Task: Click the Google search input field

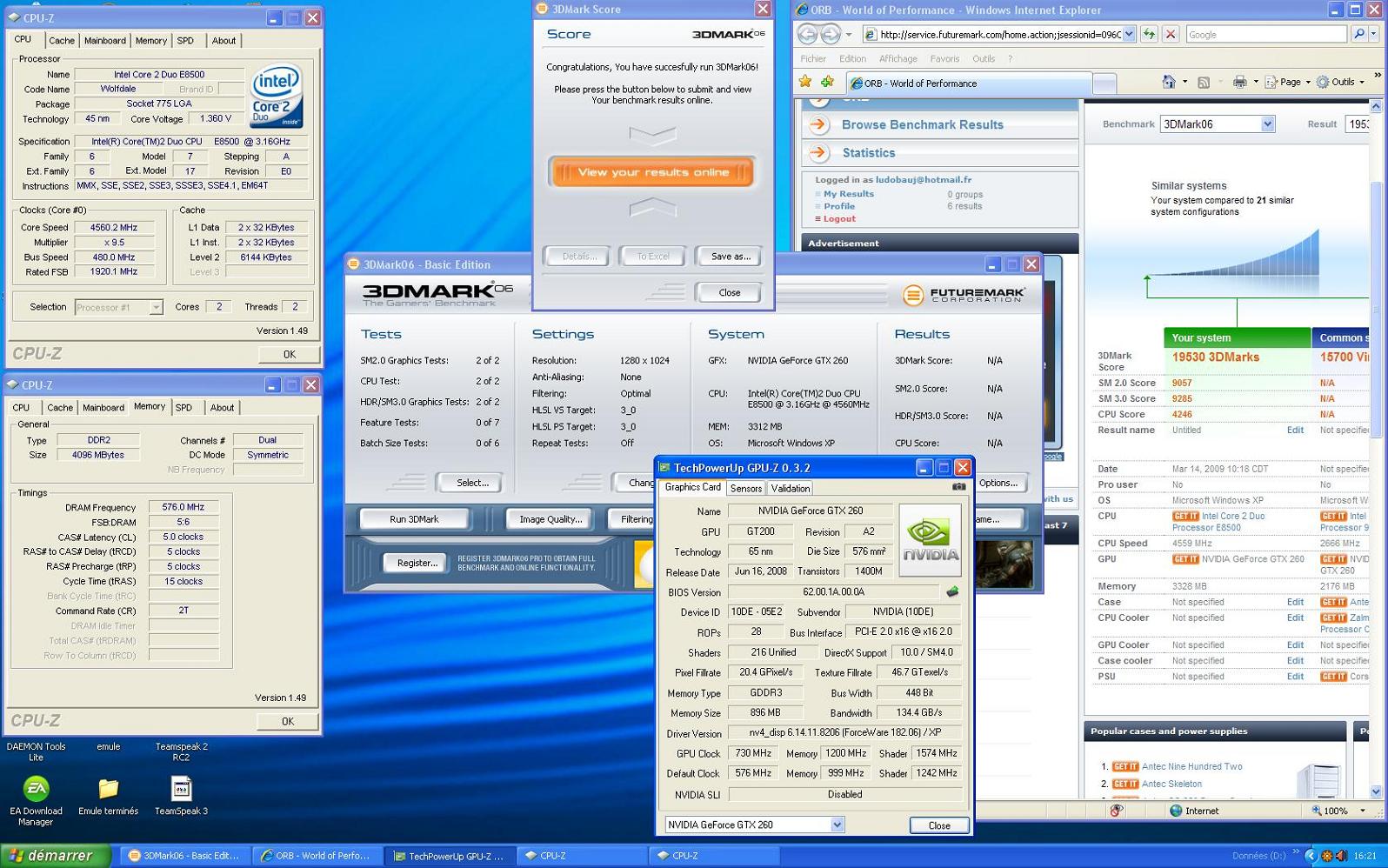Action: coord(1266,34)
